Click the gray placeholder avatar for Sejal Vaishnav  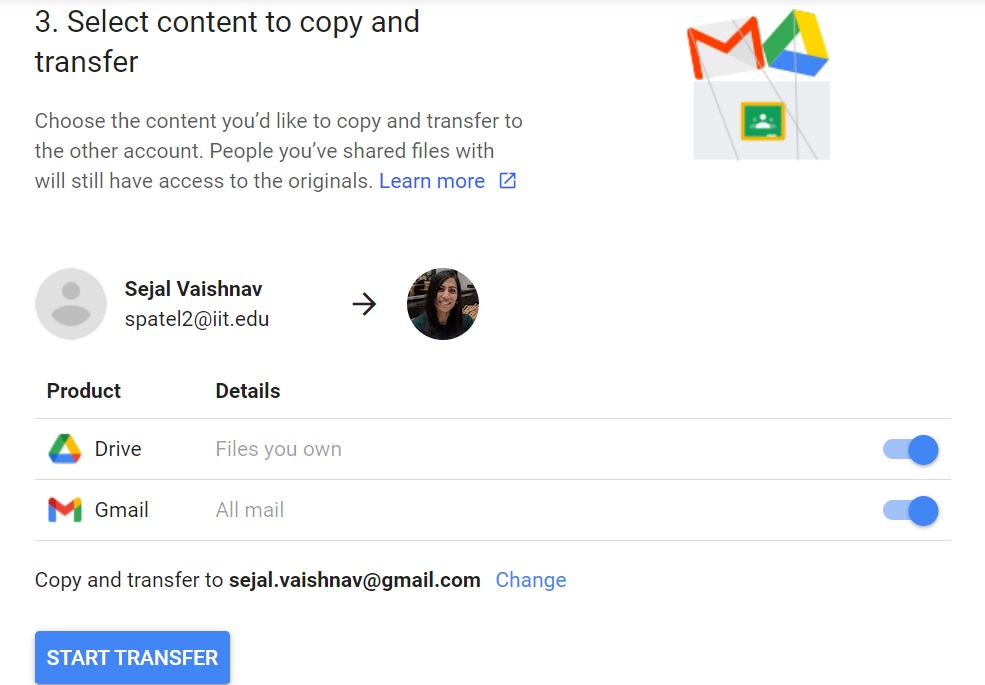coord(71,303)
